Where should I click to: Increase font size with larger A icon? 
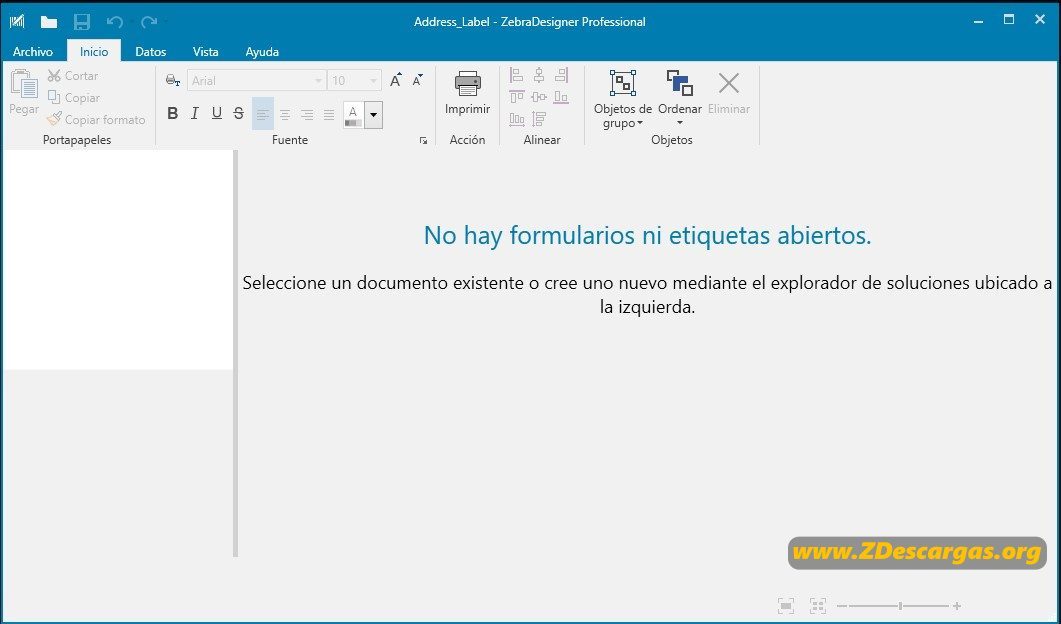pyautogui.click(x=396, y=81)
